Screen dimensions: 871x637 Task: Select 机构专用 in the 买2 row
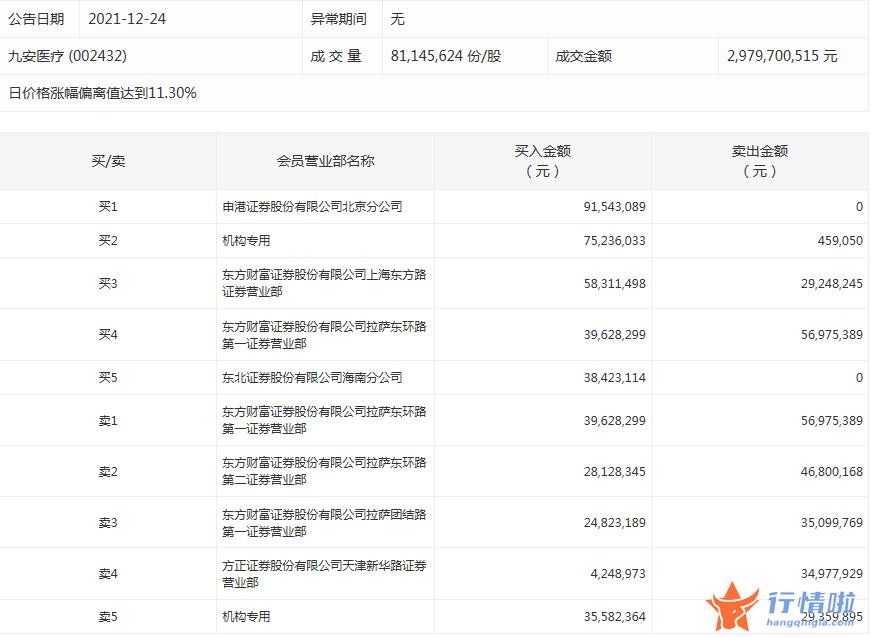[246, 240]
